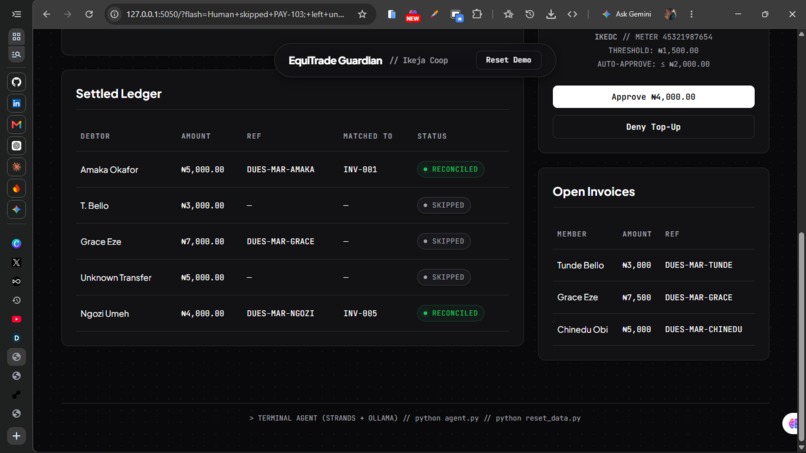Reload the current page

(x=89, y=14)
